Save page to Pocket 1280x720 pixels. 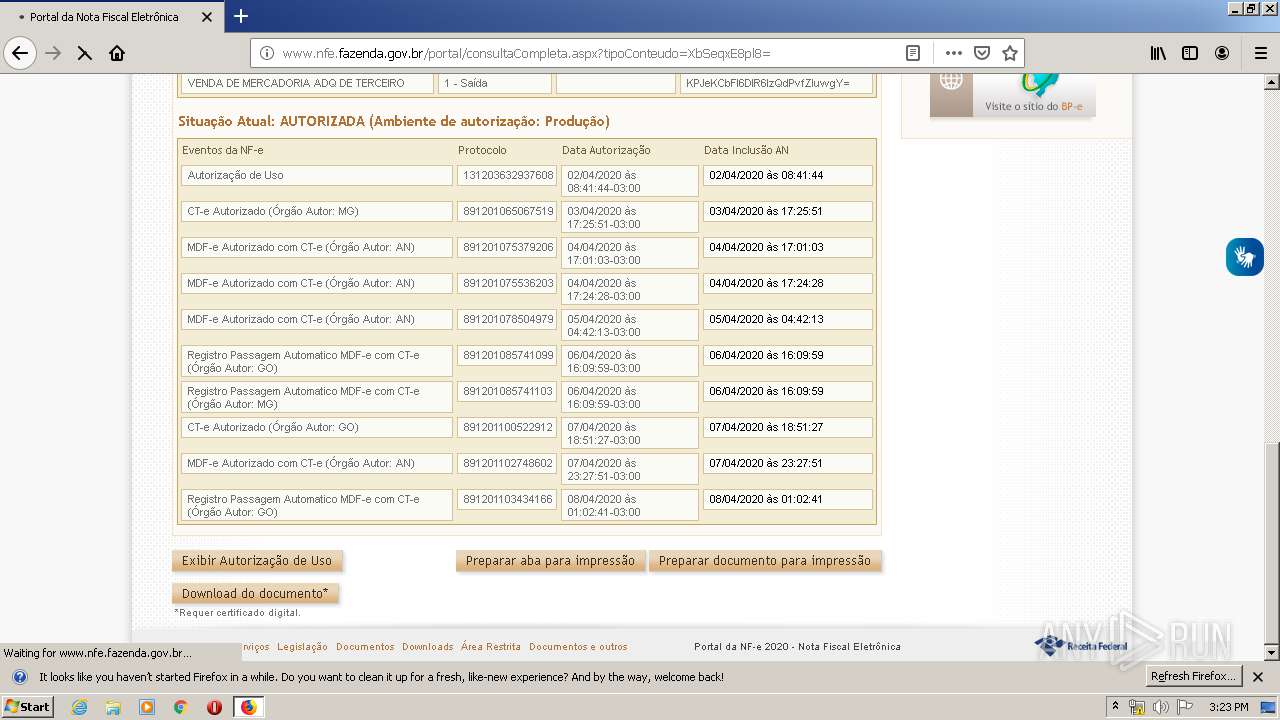[x=982, y=53]
